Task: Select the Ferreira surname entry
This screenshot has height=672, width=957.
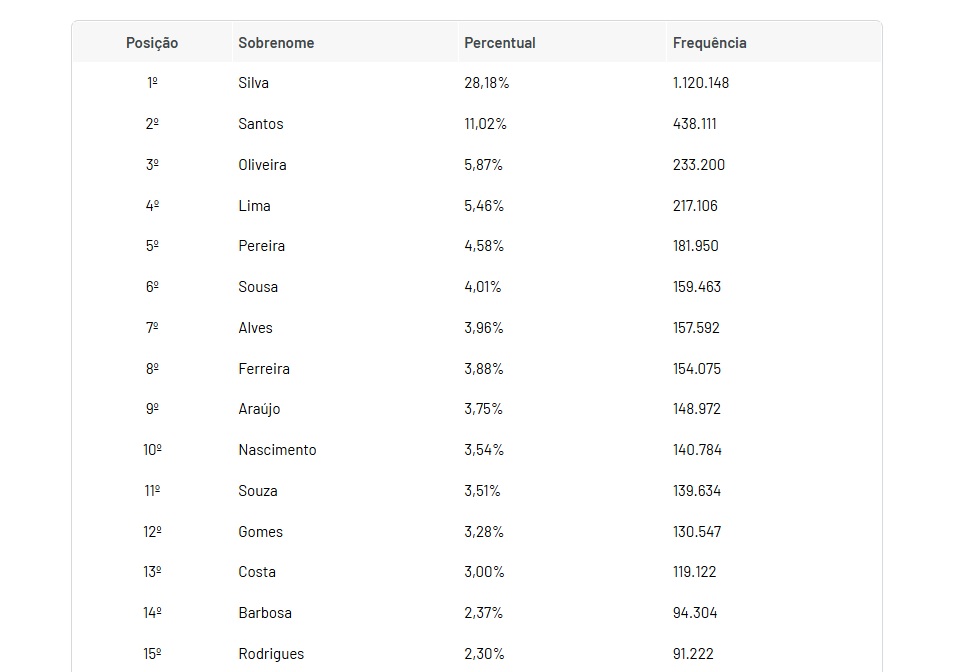Action: pos(264,369)
